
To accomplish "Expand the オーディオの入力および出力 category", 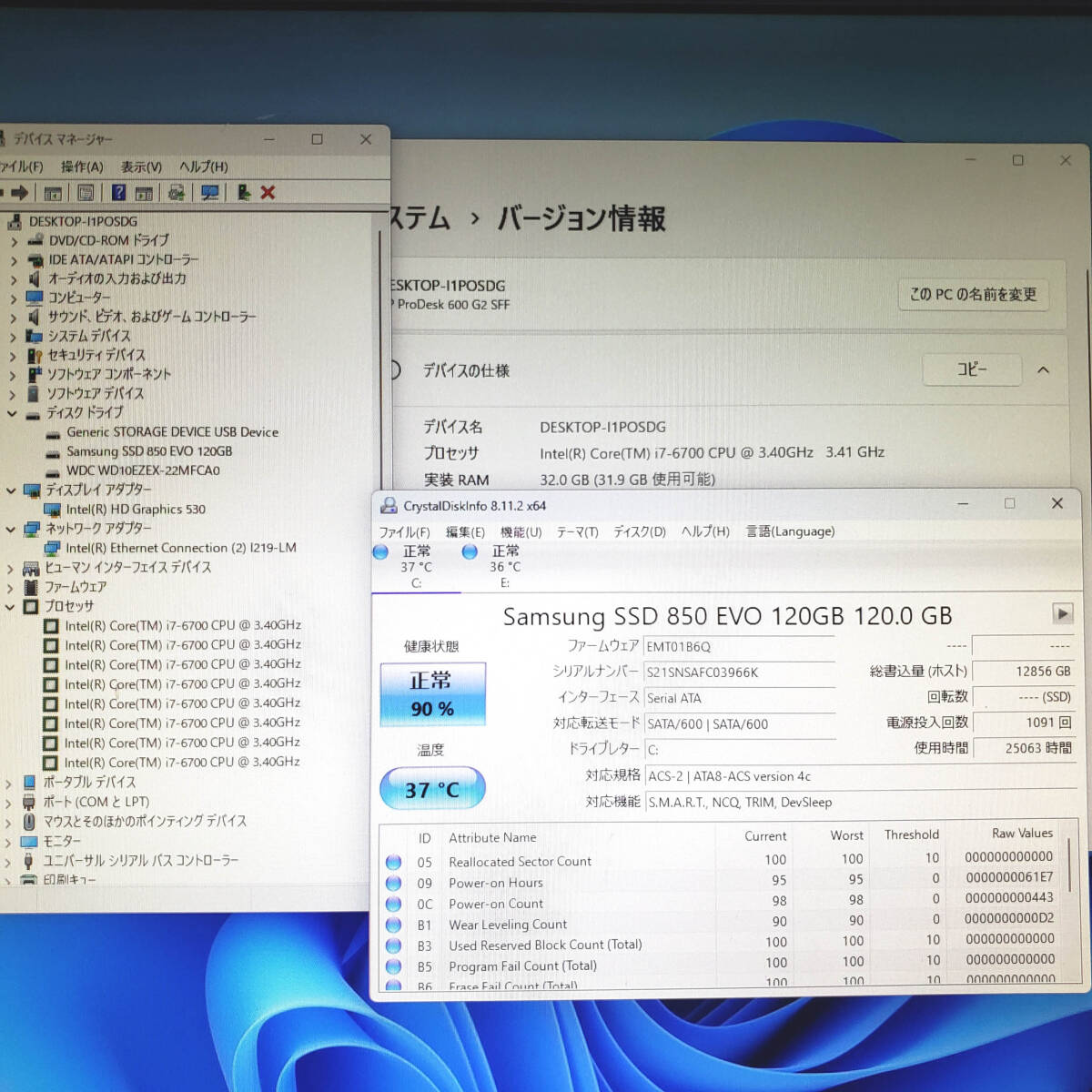I will point(13,279).
